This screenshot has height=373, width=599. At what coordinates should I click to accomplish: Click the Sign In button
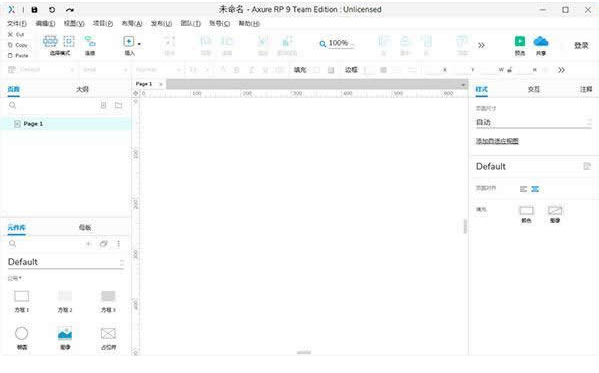(581, 45)
